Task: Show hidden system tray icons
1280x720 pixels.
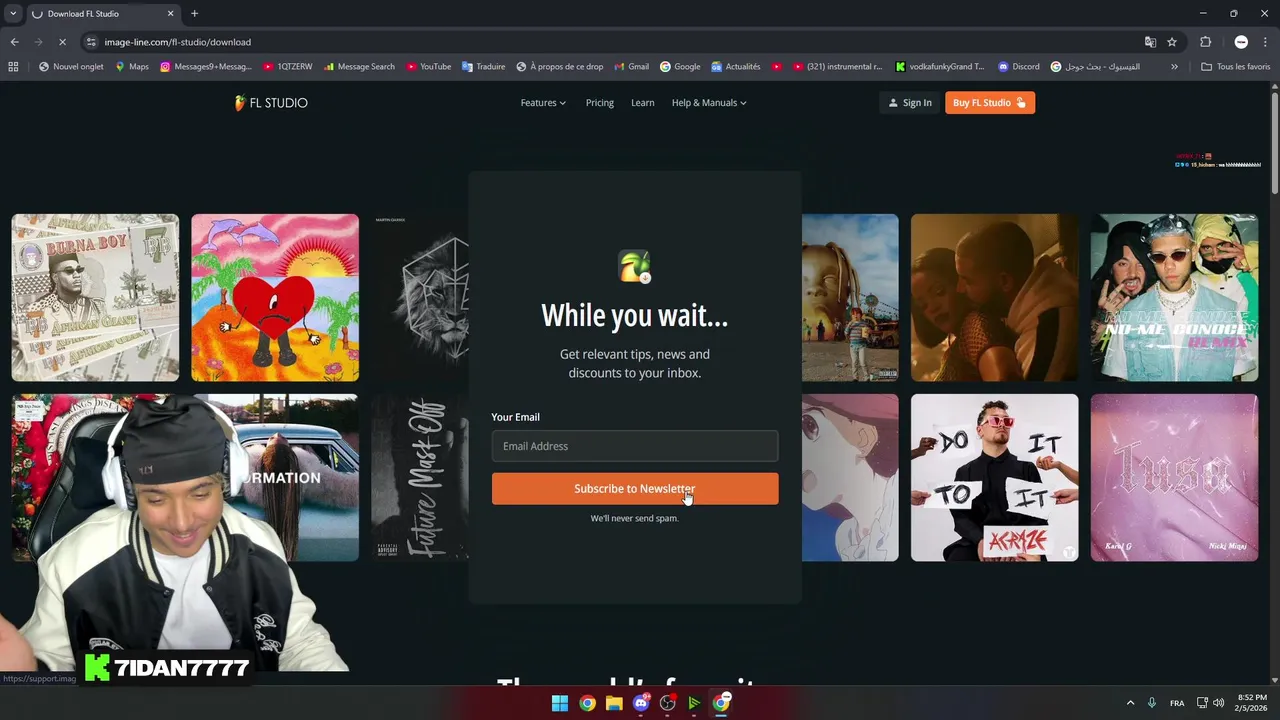Action: (x=1130, y=703)
